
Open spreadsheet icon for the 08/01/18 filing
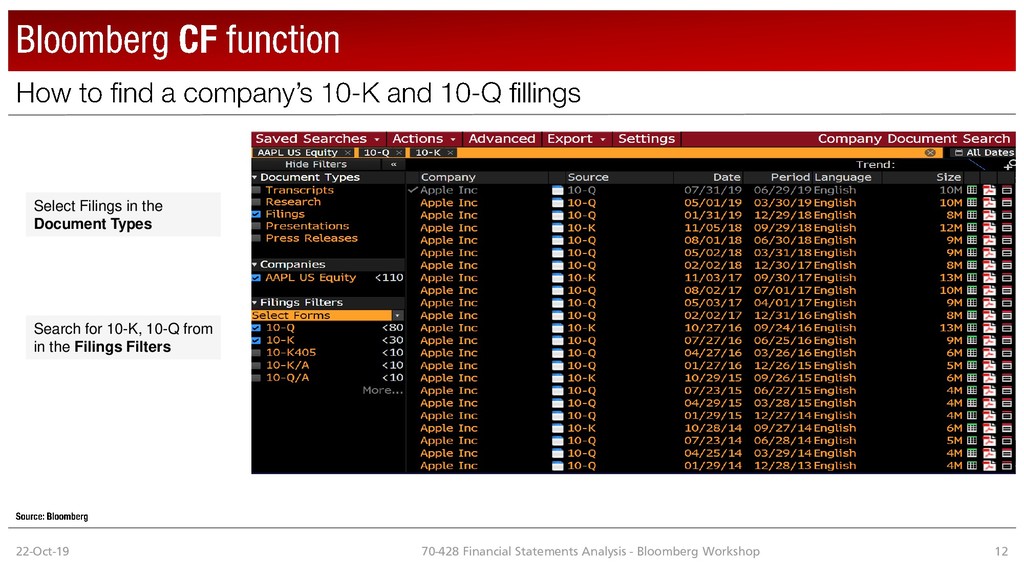click(972, 240)
